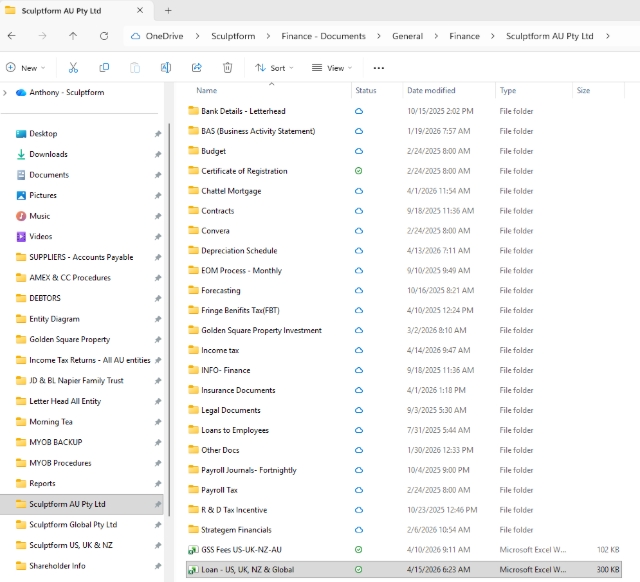Close the Sculptform AU Pty Ltd tab
Viewport: 640px width, 582px height.
[140, 10]
